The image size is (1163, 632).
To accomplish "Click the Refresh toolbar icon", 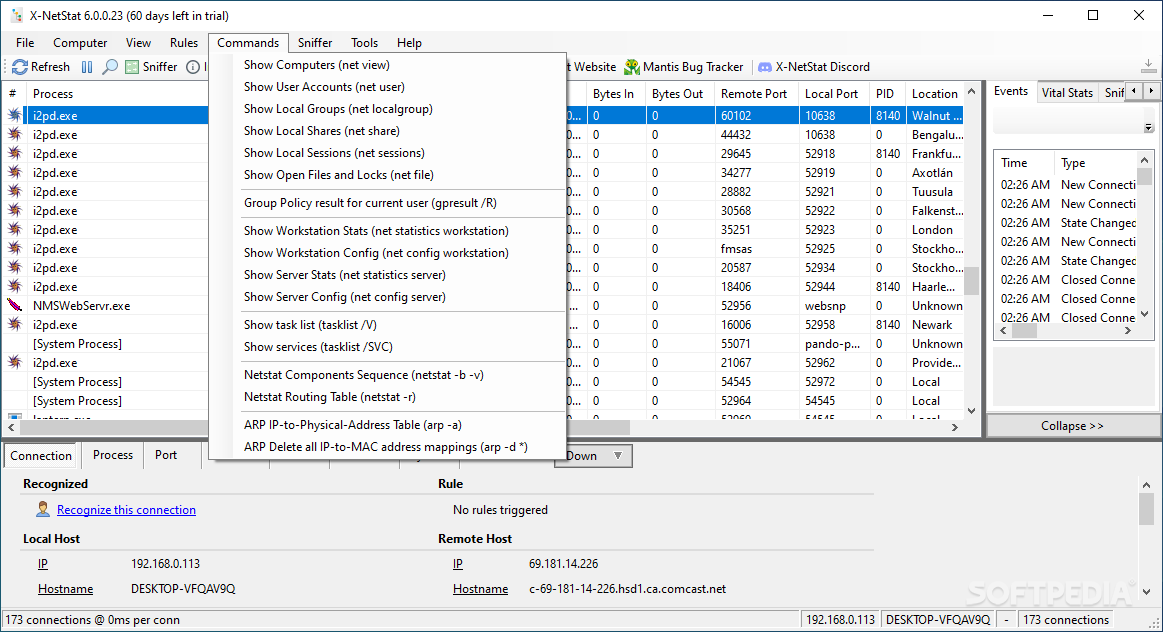I will click(x=20, y=67).
